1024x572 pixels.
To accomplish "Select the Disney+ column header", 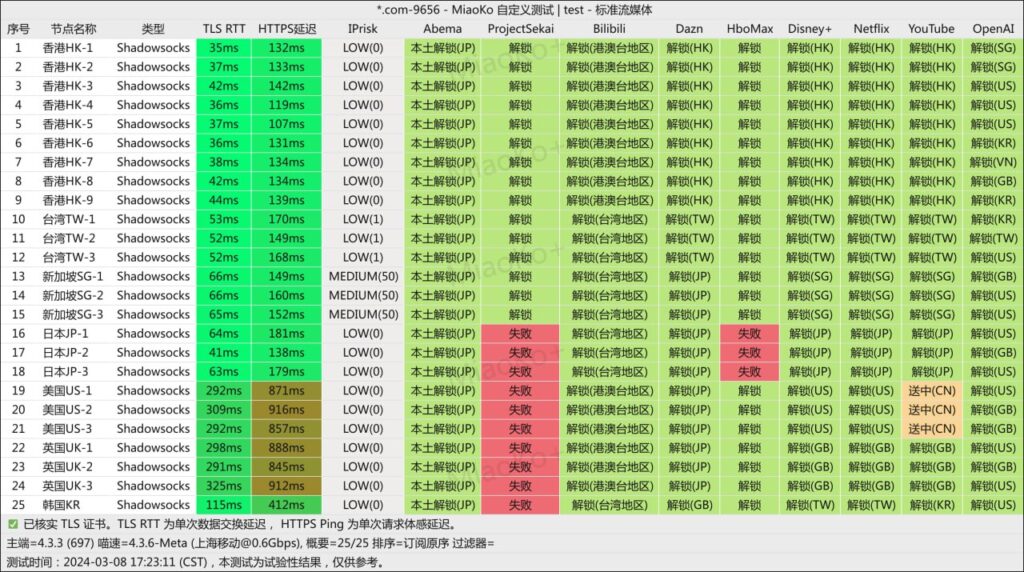I will point(810,29).
